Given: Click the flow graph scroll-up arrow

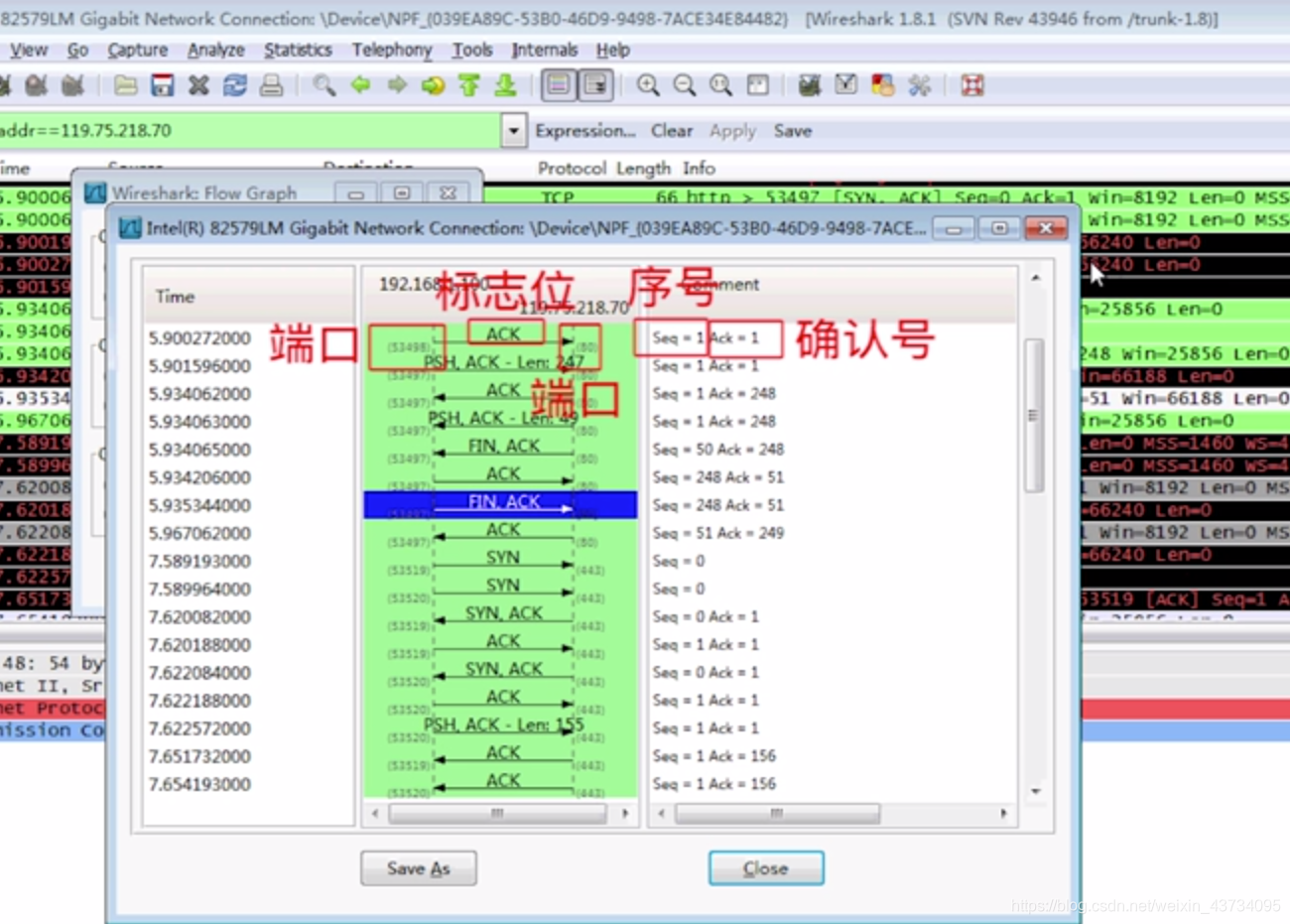Looking at the screenshot, I should [1035, 278].
